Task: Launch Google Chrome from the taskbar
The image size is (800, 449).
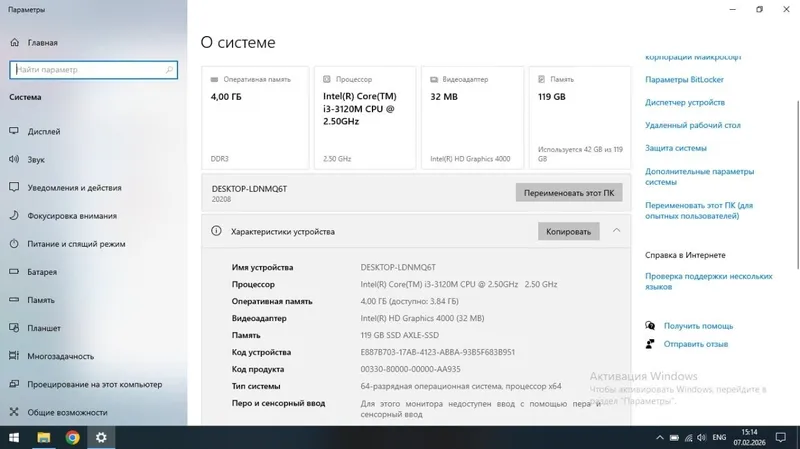Action: 72,437
